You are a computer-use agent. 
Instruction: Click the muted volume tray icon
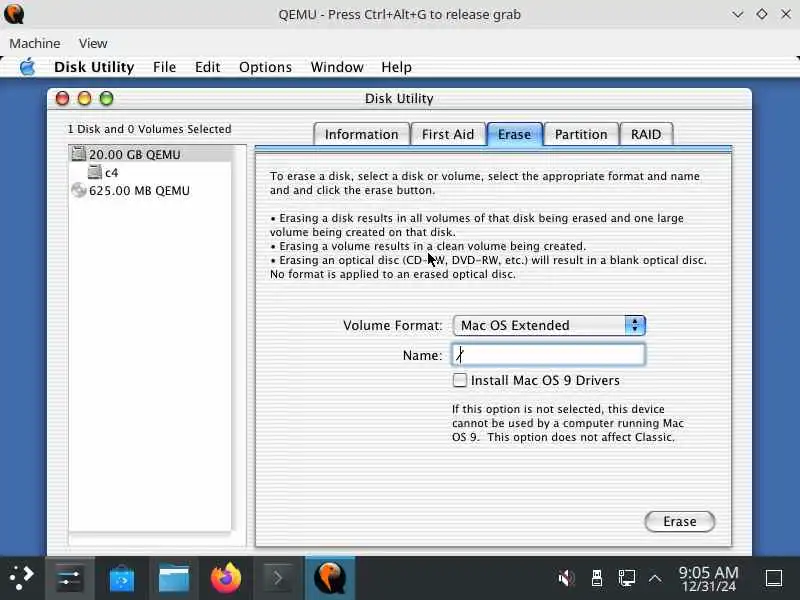566,578
